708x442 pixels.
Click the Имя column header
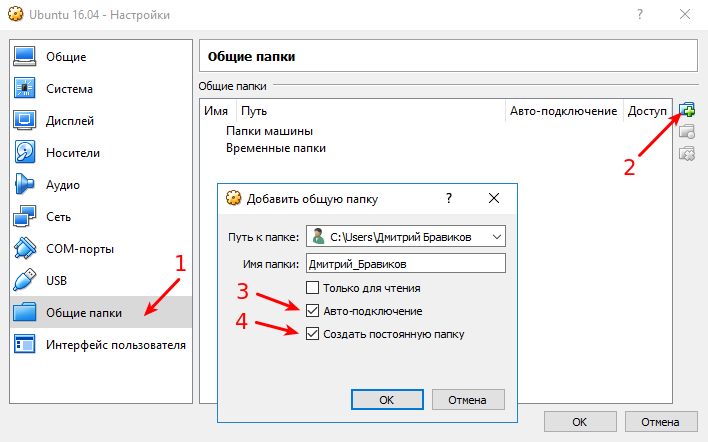click(x=216, y=111)
